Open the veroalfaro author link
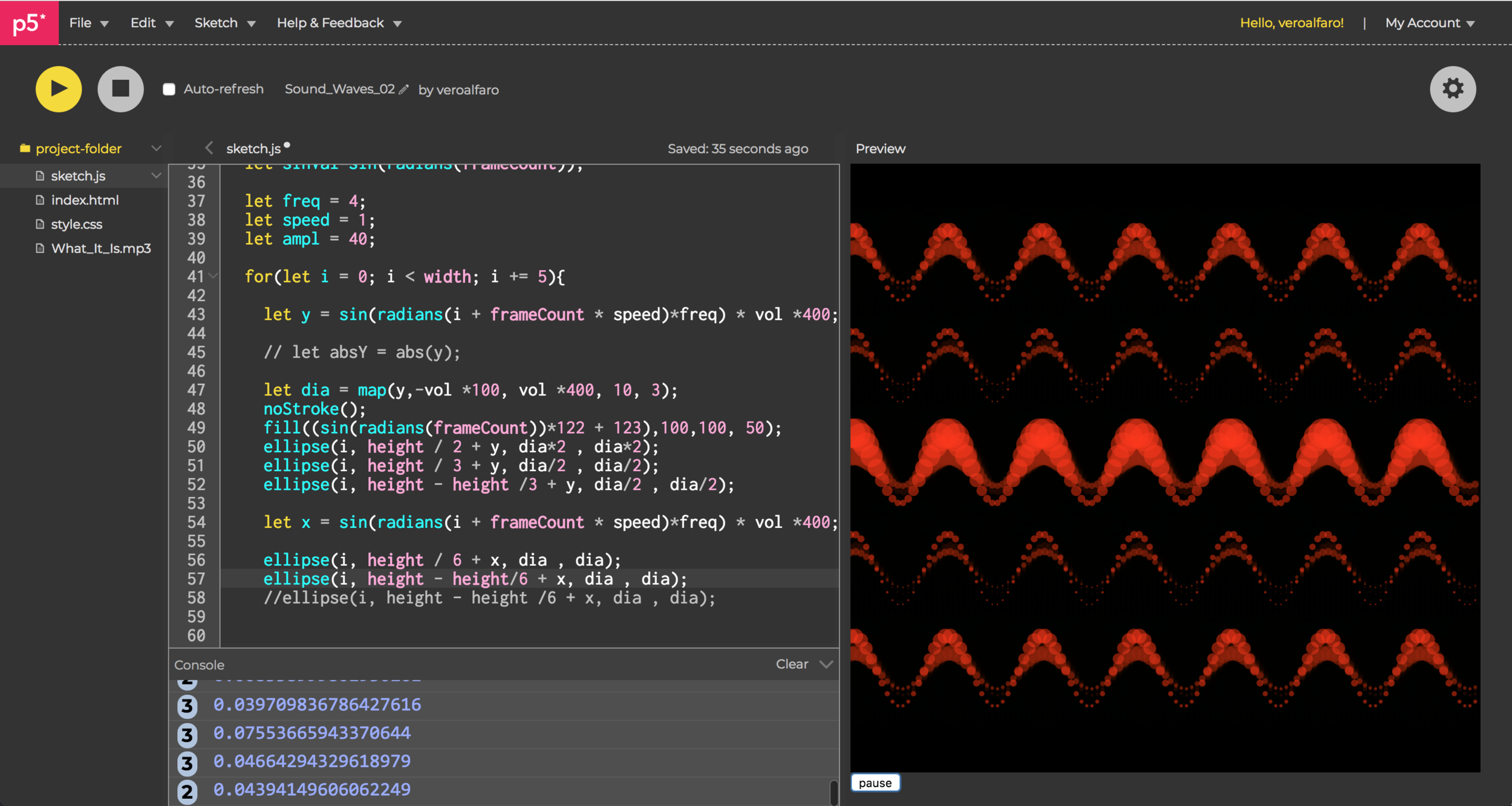Screen dimensions: 1512x806 point(467,90)
